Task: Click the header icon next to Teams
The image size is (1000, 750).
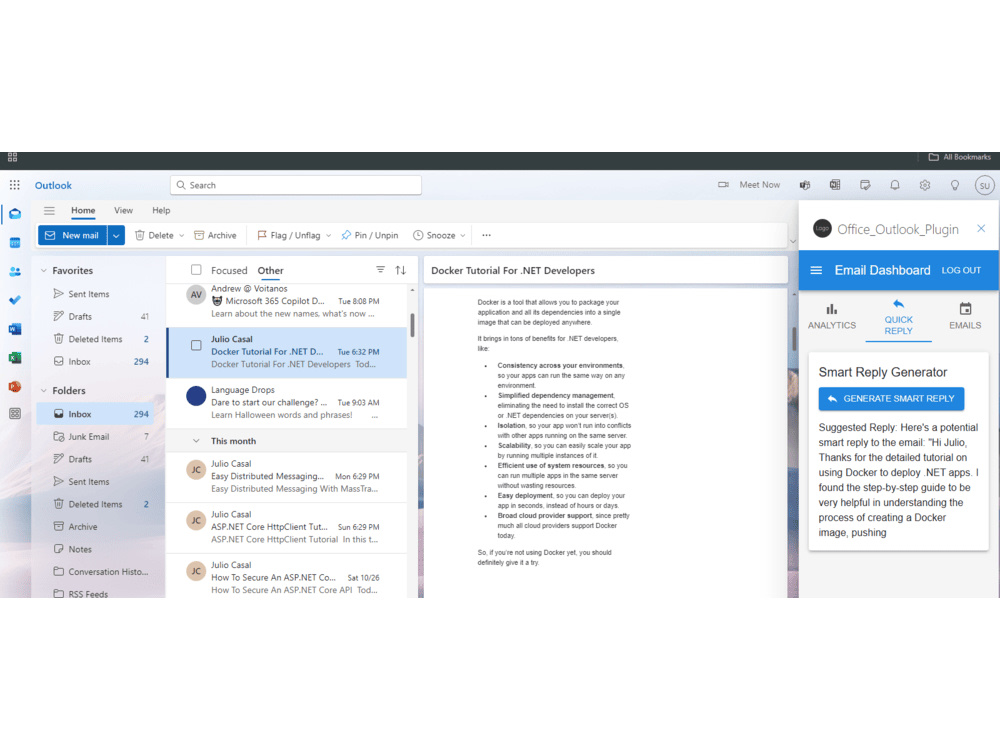Action: pos(835,185)
